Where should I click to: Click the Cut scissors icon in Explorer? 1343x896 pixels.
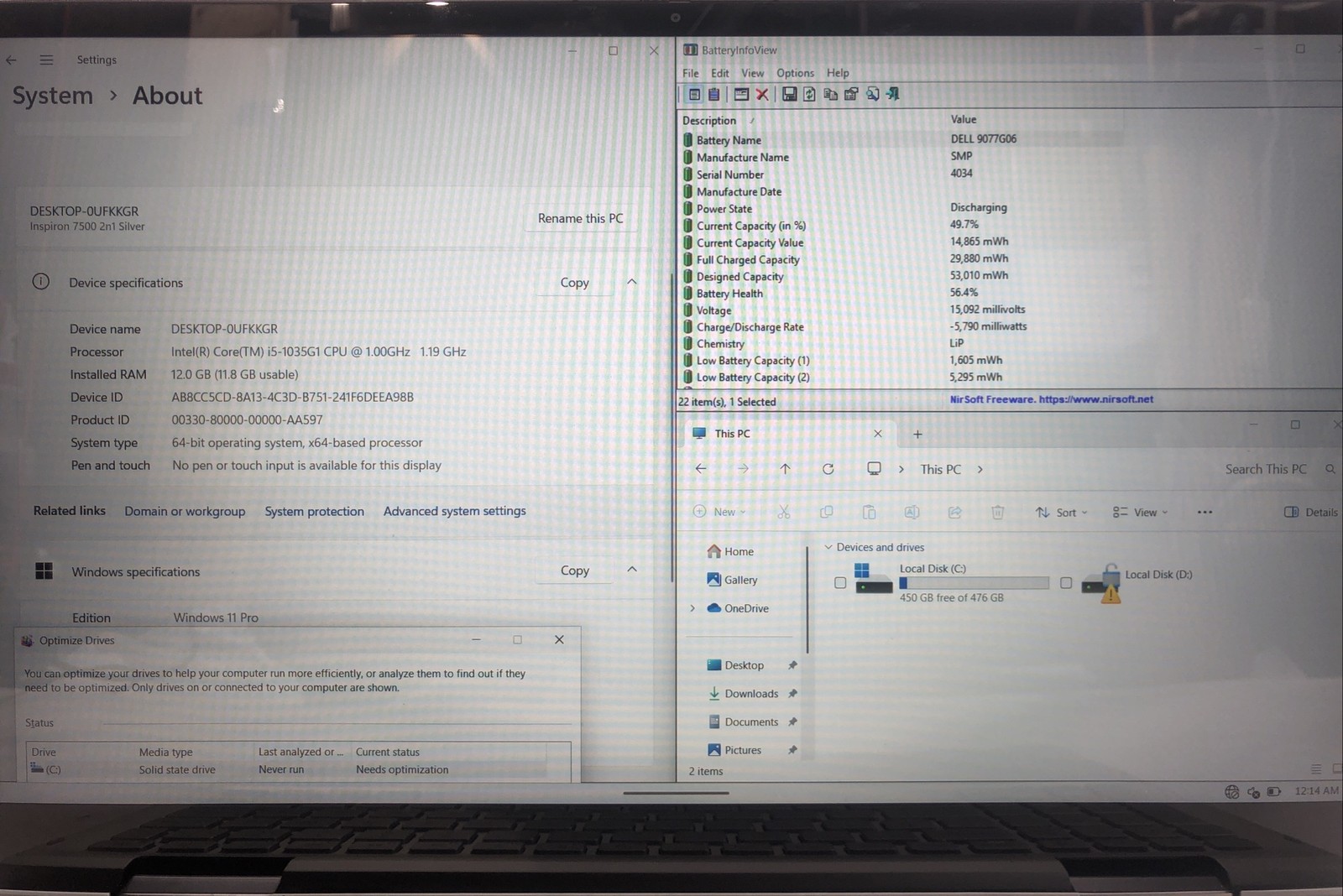(784, 512)
